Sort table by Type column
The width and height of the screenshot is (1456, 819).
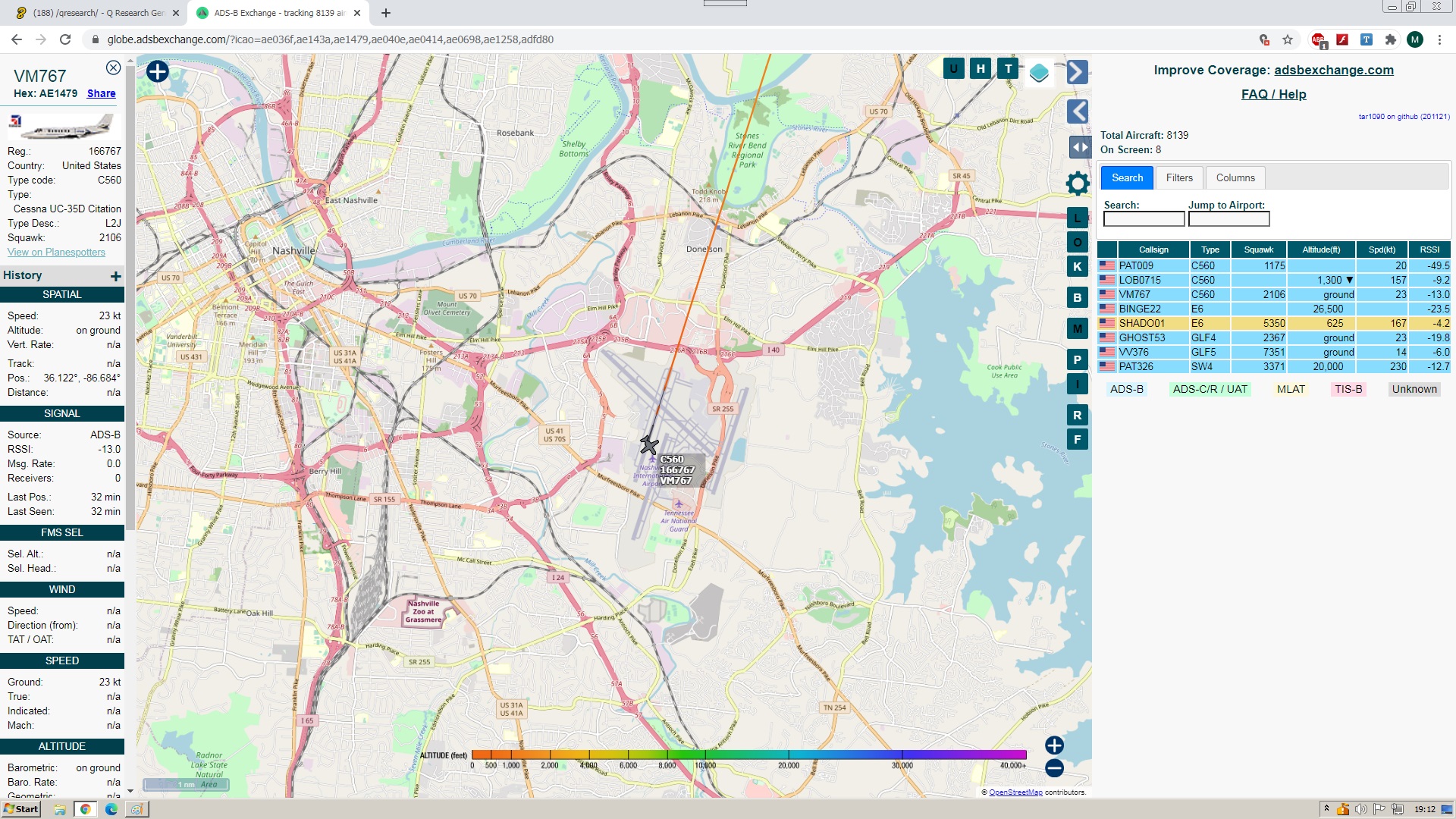click(1210, 249)
